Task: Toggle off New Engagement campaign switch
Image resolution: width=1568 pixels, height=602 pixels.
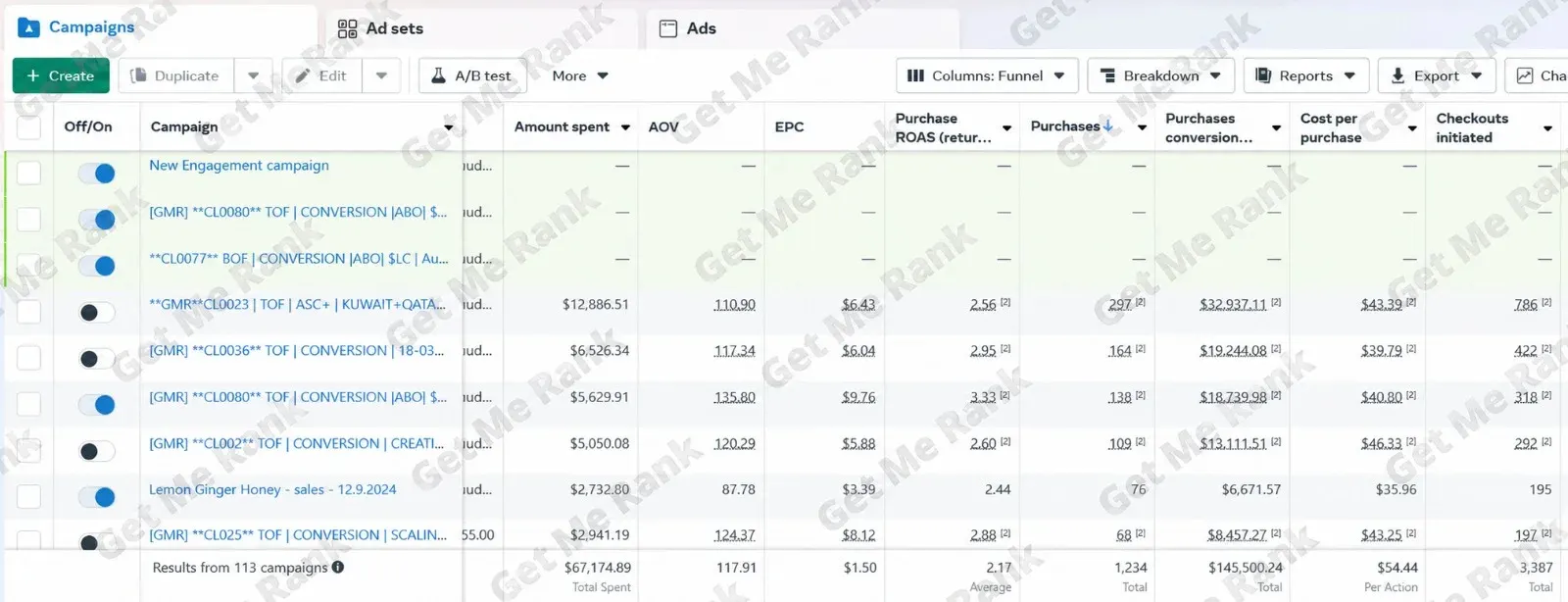Action: (x=97, y=174)
